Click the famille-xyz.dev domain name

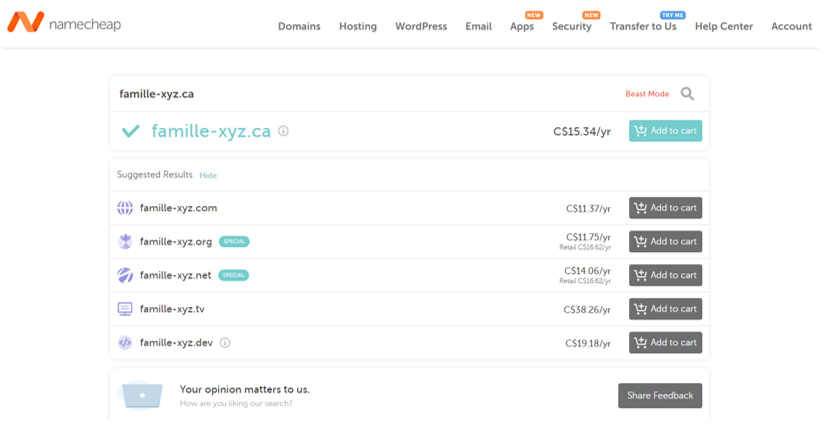point(176,342)
